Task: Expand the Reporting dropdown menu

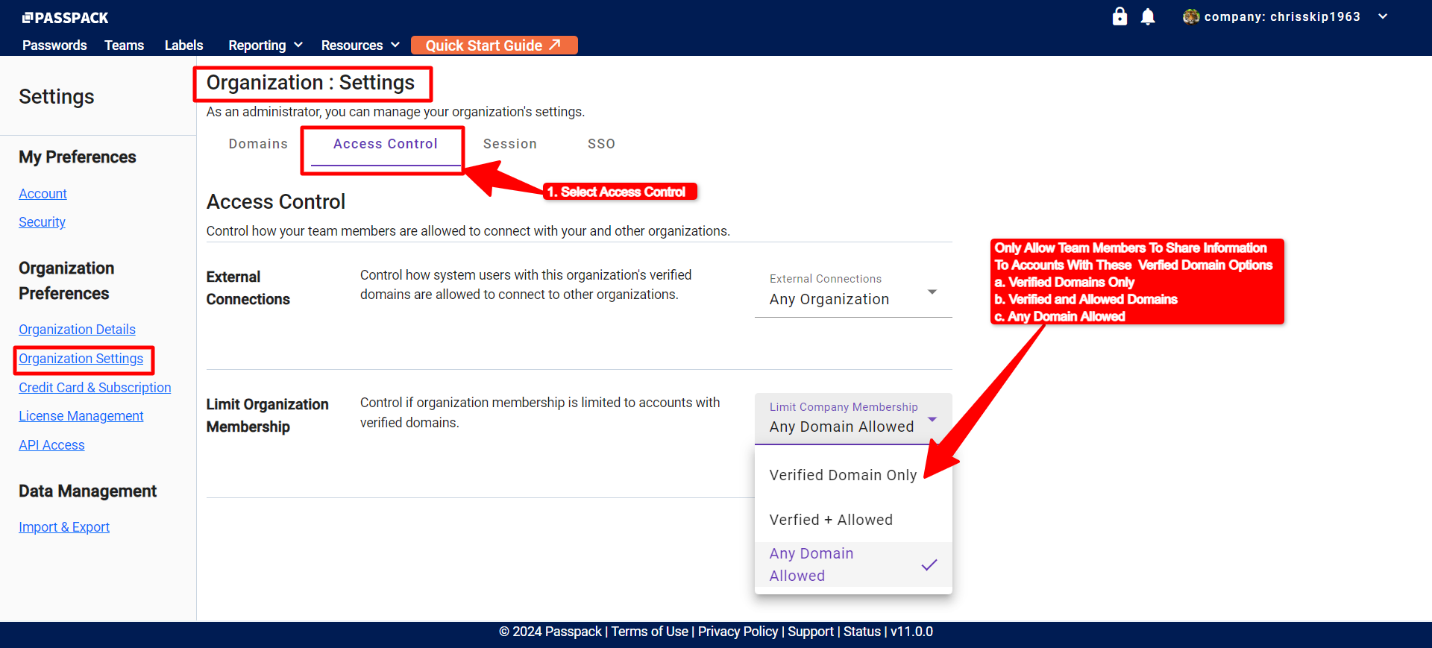Action: [x=265, y=45]
